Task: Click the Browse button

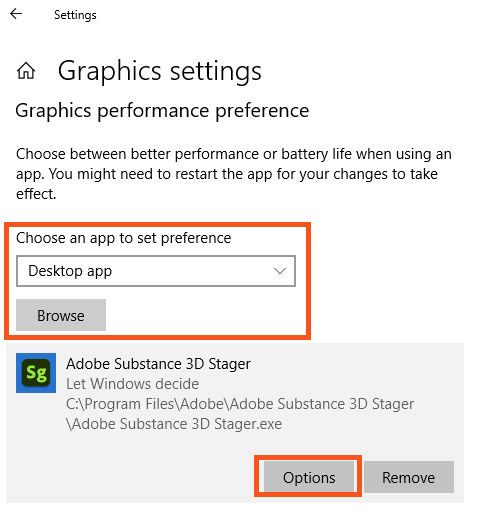Action: 61,315
